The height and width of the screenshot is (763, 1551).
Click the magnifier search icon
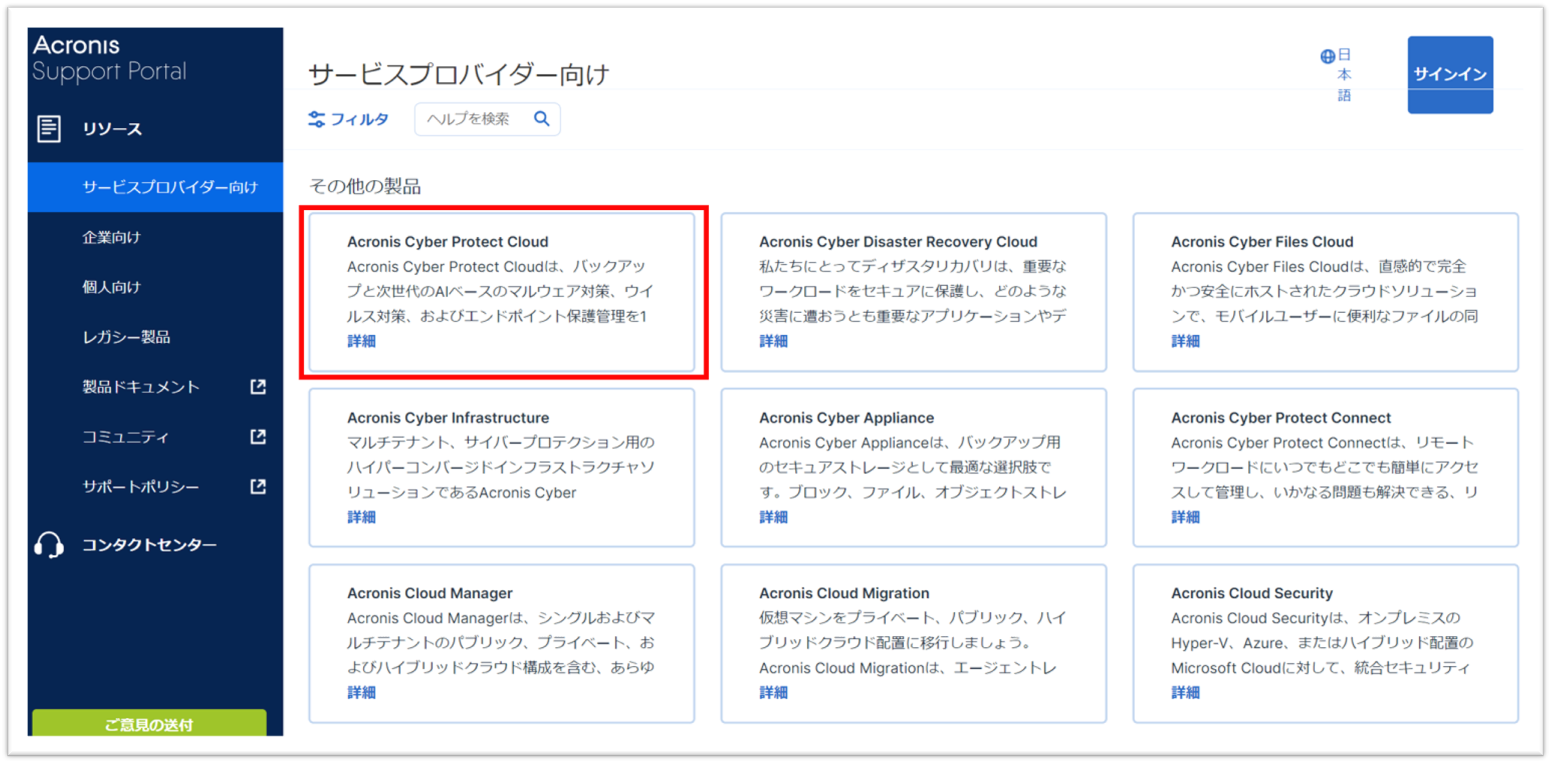542,119
